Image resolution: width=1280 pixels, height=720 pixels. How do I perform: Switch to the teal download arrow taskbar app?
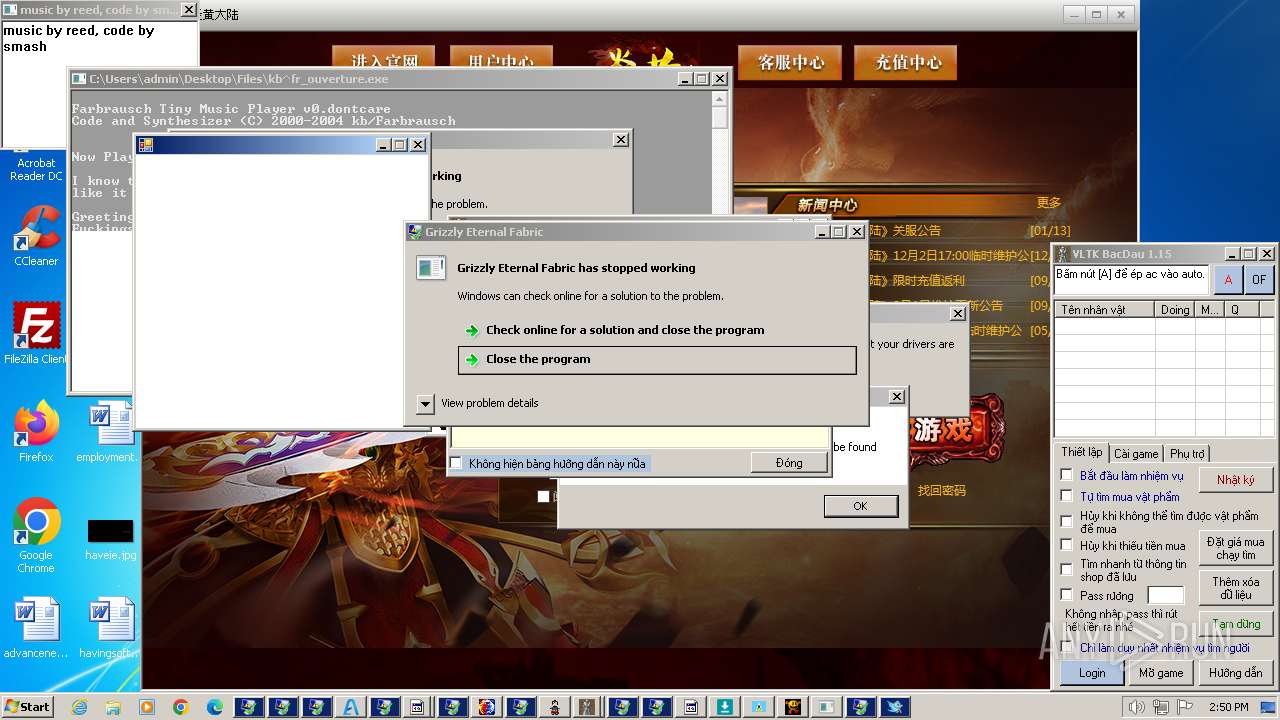tap(725, 707)
